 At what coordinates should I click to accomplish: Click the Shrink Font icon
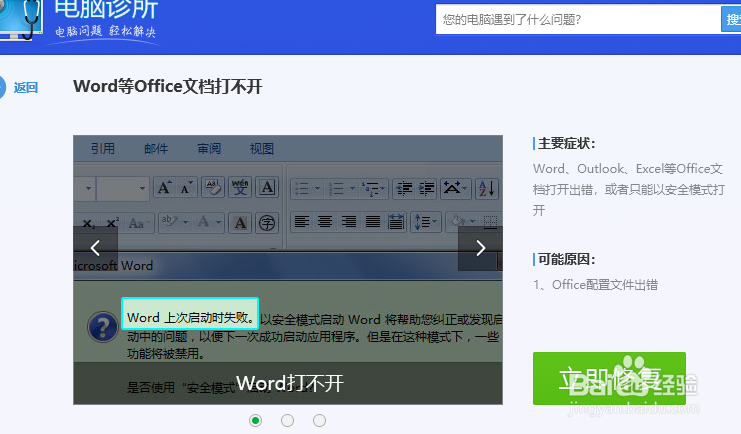187,188
